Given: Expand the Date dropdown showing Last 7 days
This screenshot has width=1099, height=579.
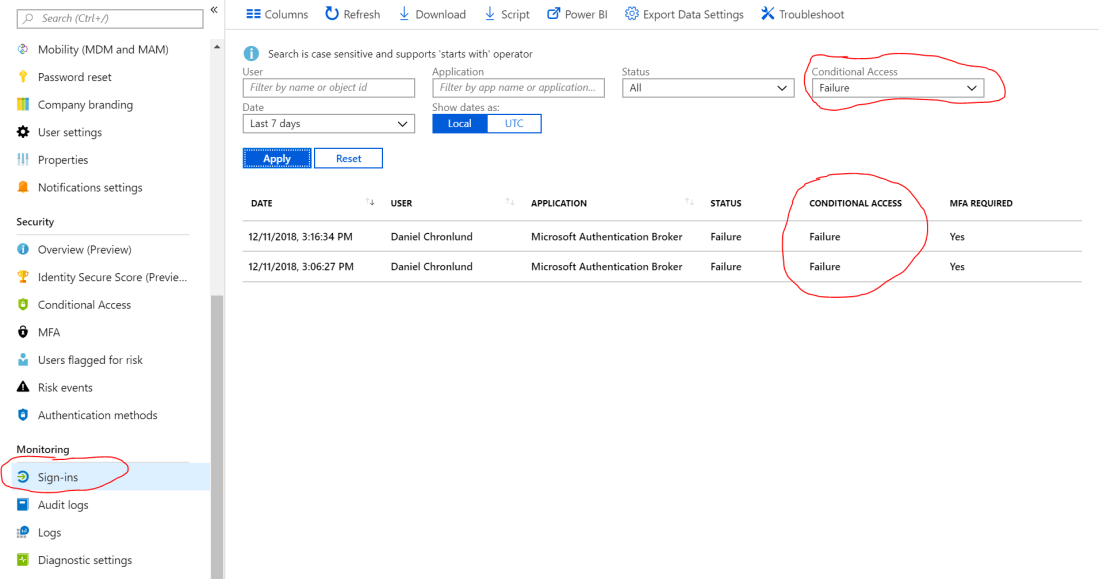Looking at the screenshot, I should (x=328, y=124).
